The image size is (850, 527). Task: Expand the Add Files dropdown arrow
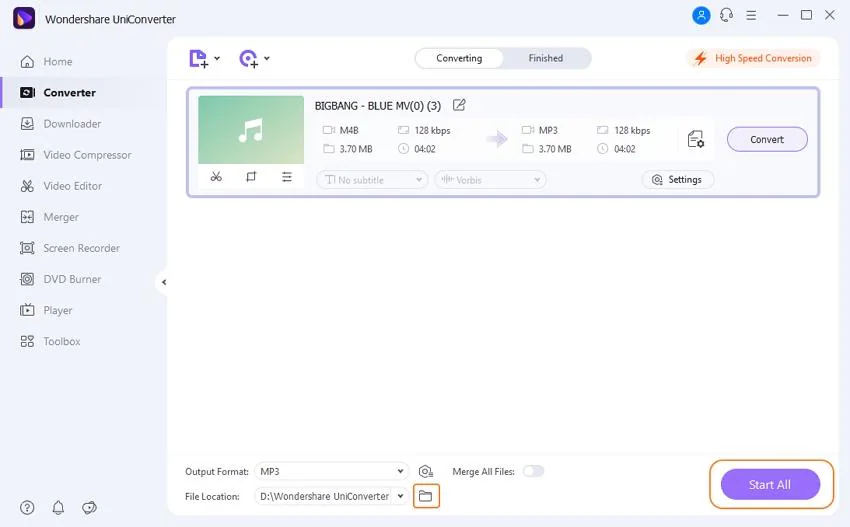click(217, 58)
